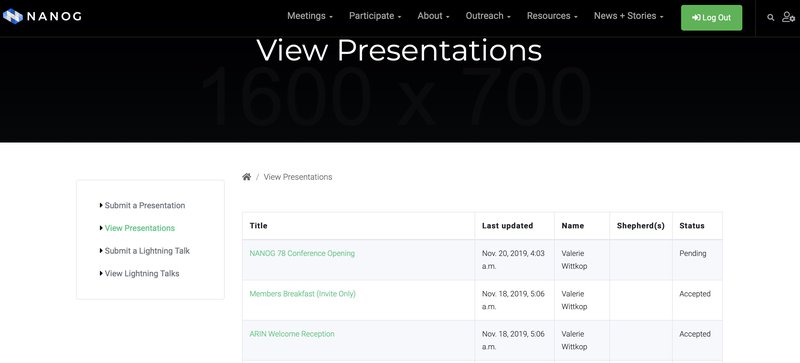Screen dimensions: 800x363
Task: Expand the Resources dropdown menu
Action: (552, 16)
